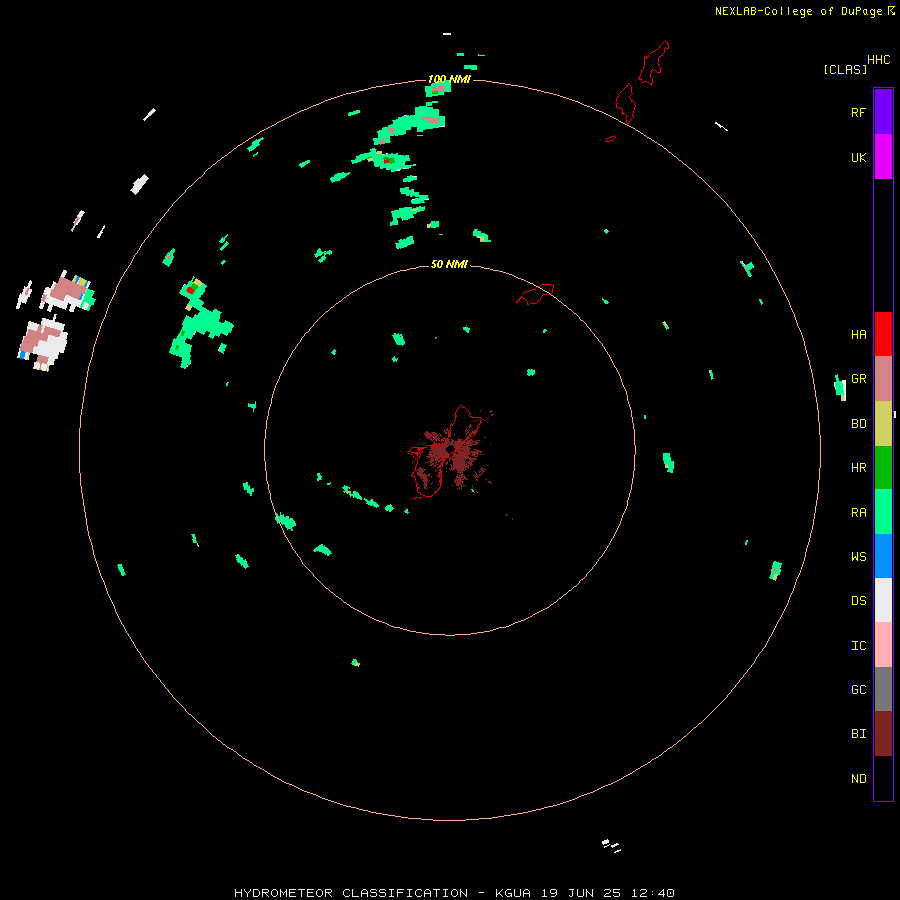Click the GC legend label text

click(x=859, y=690)
